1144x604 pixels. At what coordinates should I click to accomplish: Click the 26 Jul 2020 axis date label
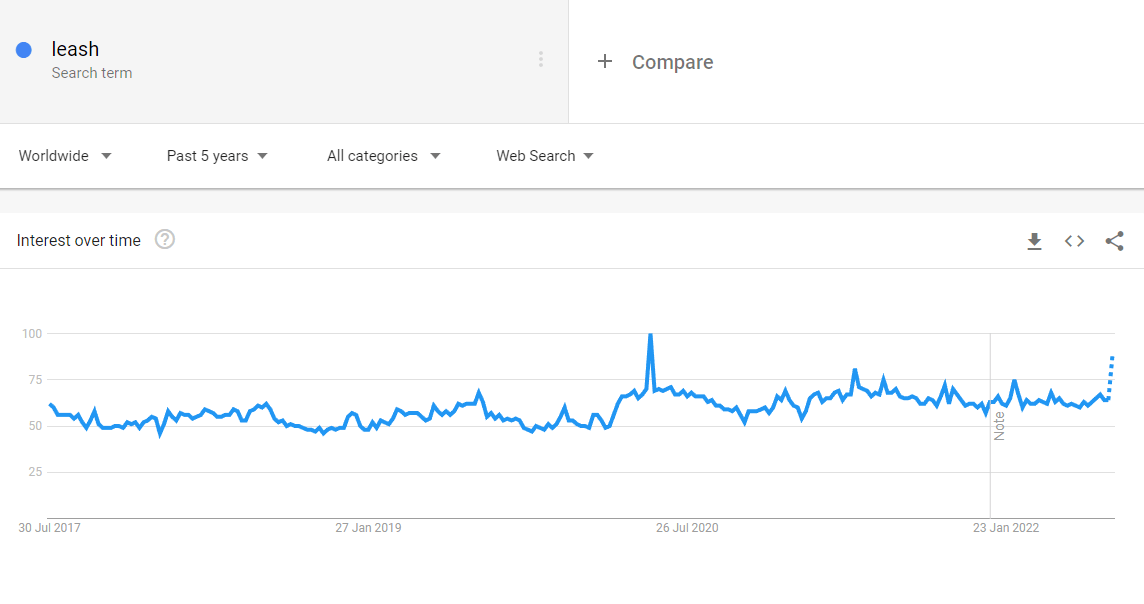point(687,527)
